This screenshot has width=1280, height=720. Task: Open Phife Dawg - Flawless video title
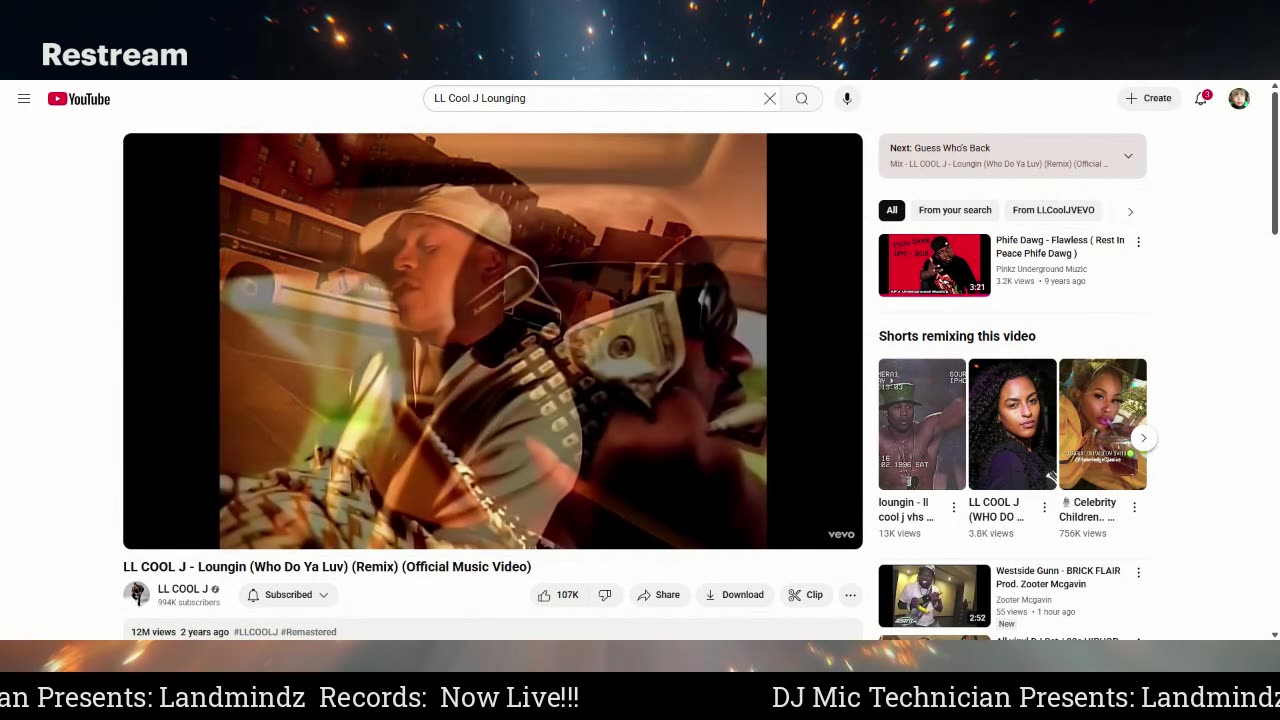tap(1060, 247)
